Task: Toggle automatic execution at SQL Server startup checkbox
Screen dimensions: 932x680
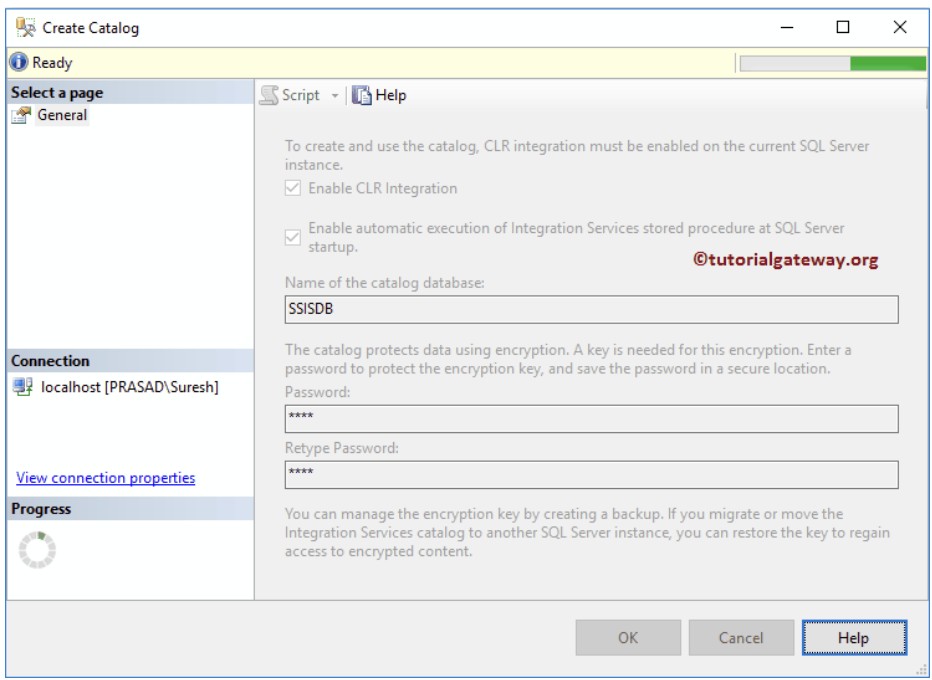Action: (292, 238)
